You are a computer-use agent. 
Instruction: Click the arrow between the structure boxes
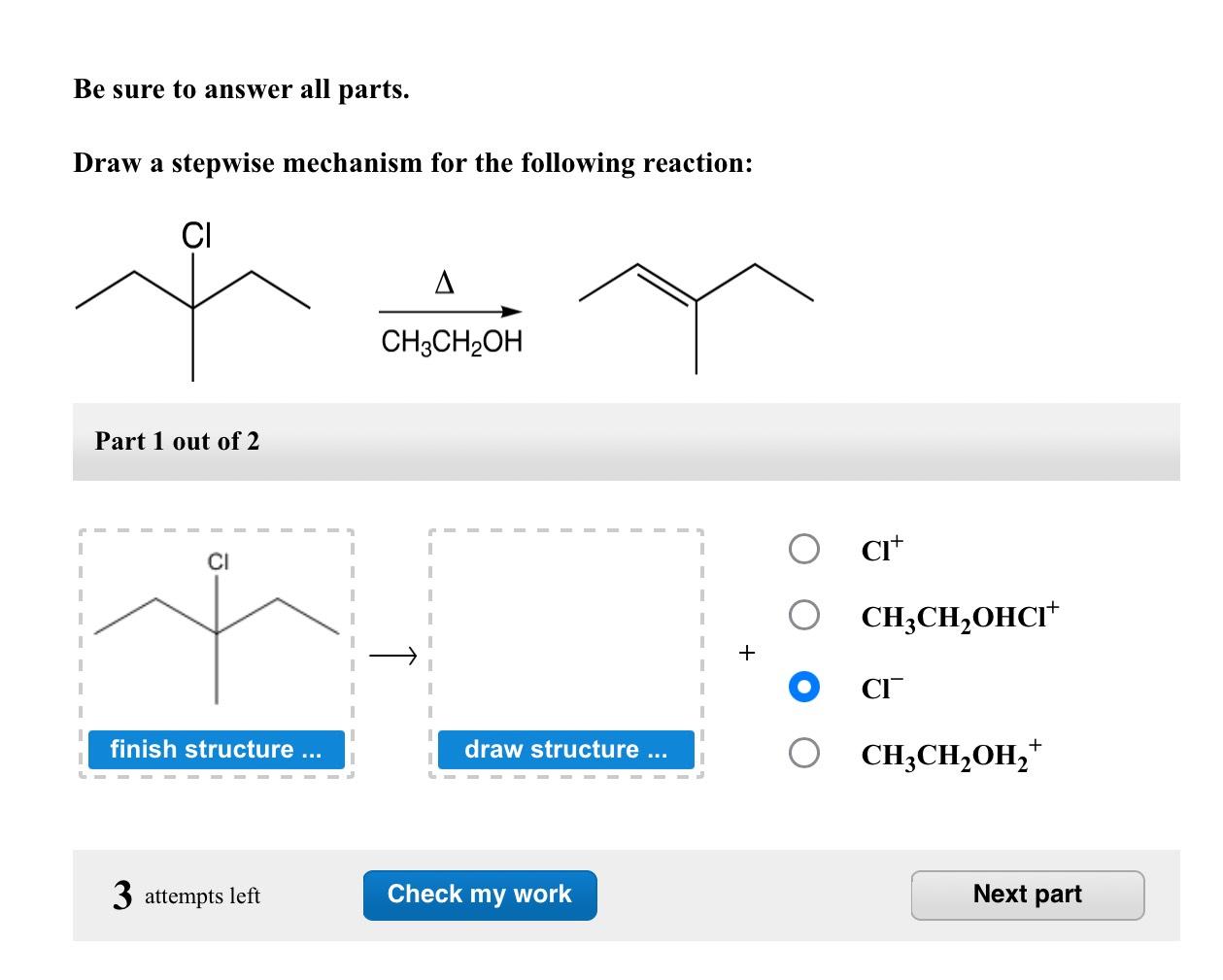tap(393, 655)
